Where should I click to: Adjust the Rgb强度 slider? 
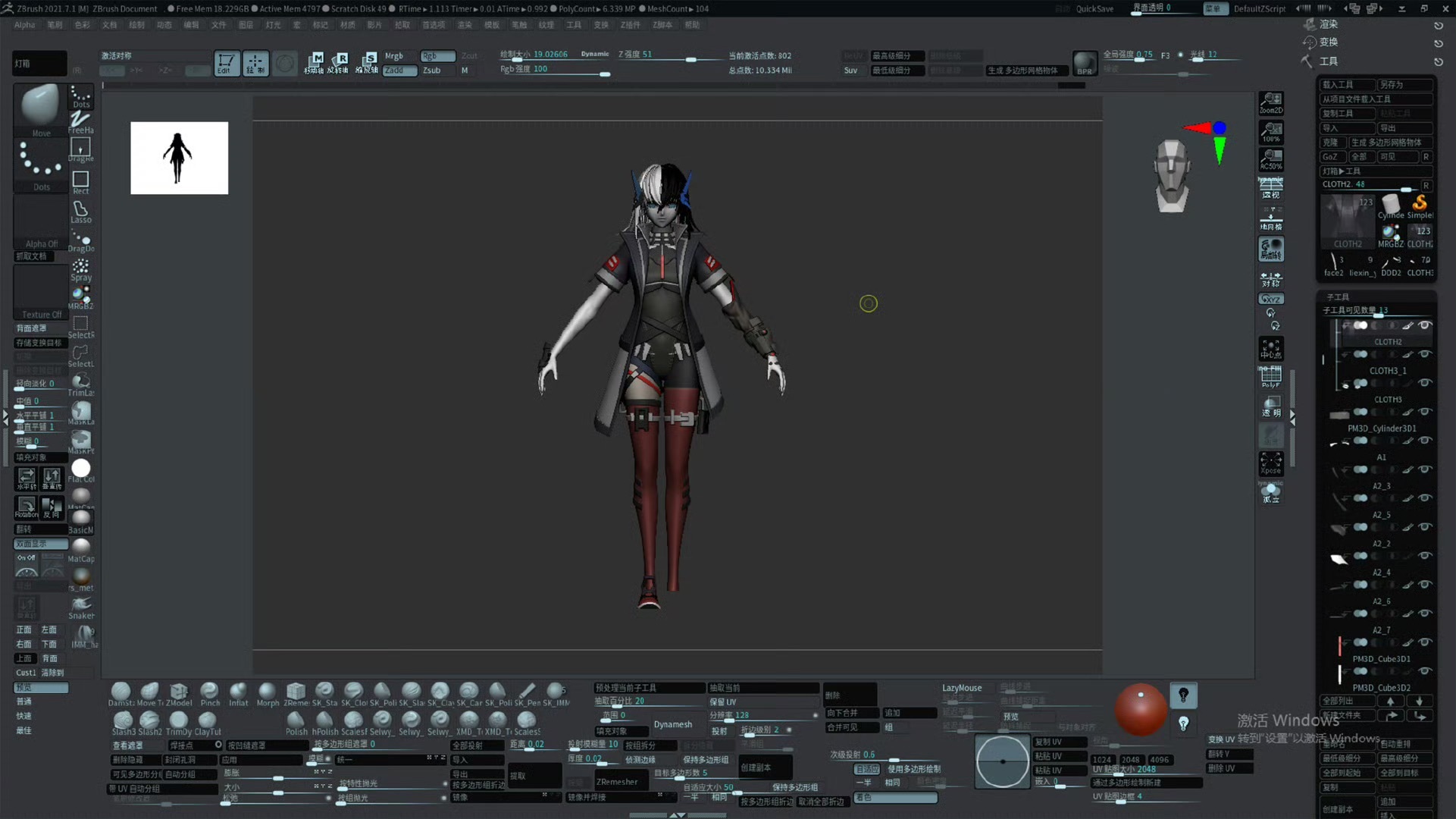point(556,70)
